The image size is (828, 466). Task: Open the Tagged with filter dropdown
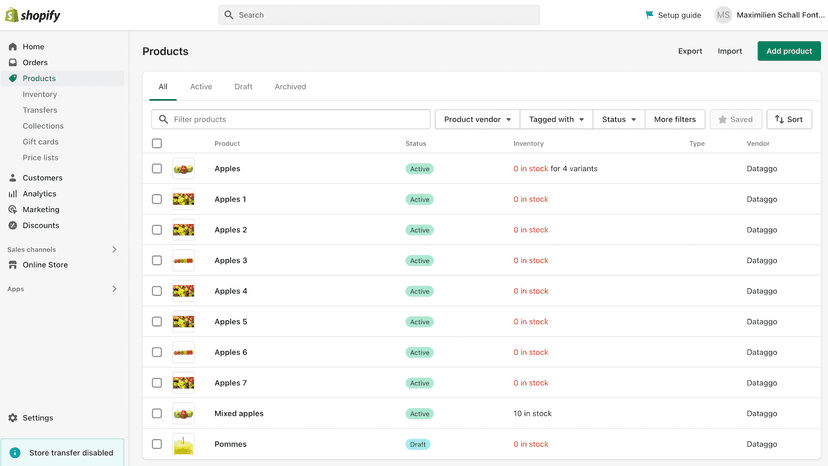pyautogui.click(x=557, y=119)
